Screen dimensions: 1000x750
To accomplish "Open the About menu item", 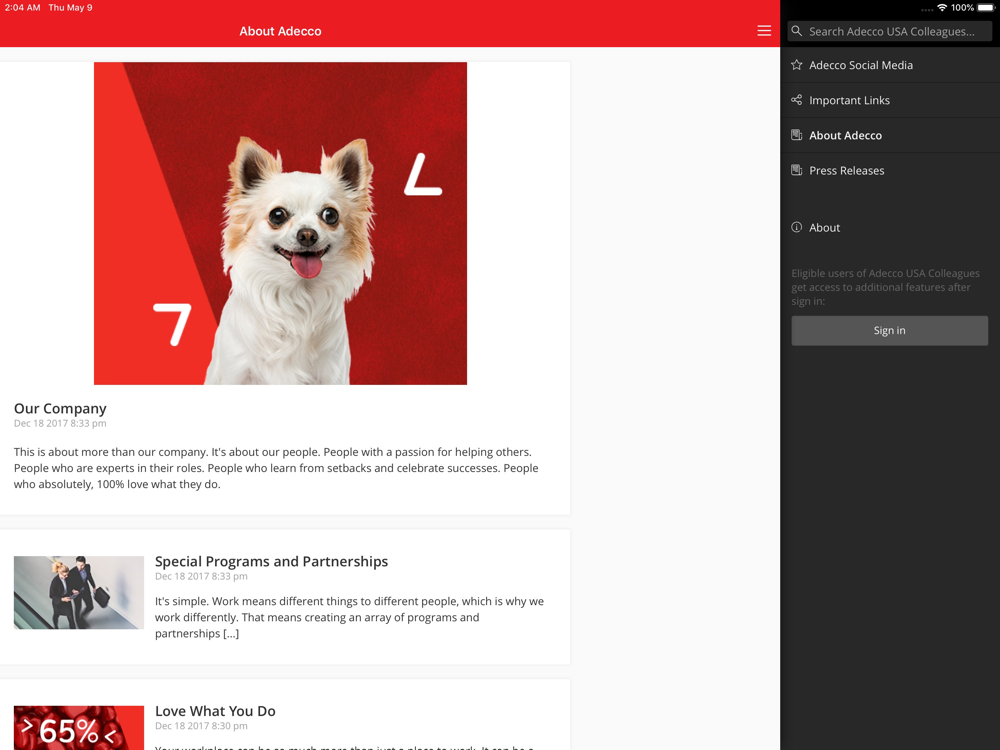I will (890, 228).
